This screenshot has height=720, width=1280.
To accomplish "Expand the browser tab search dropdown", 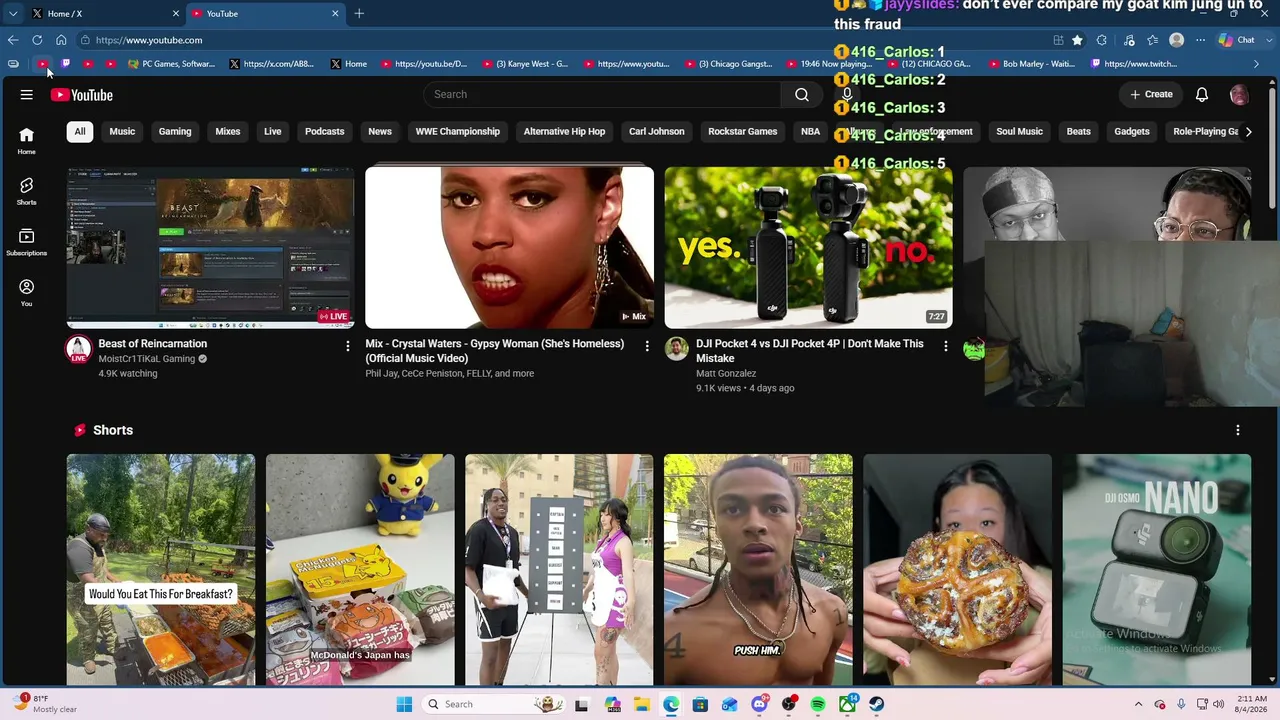I will click(x=13, y=13).
